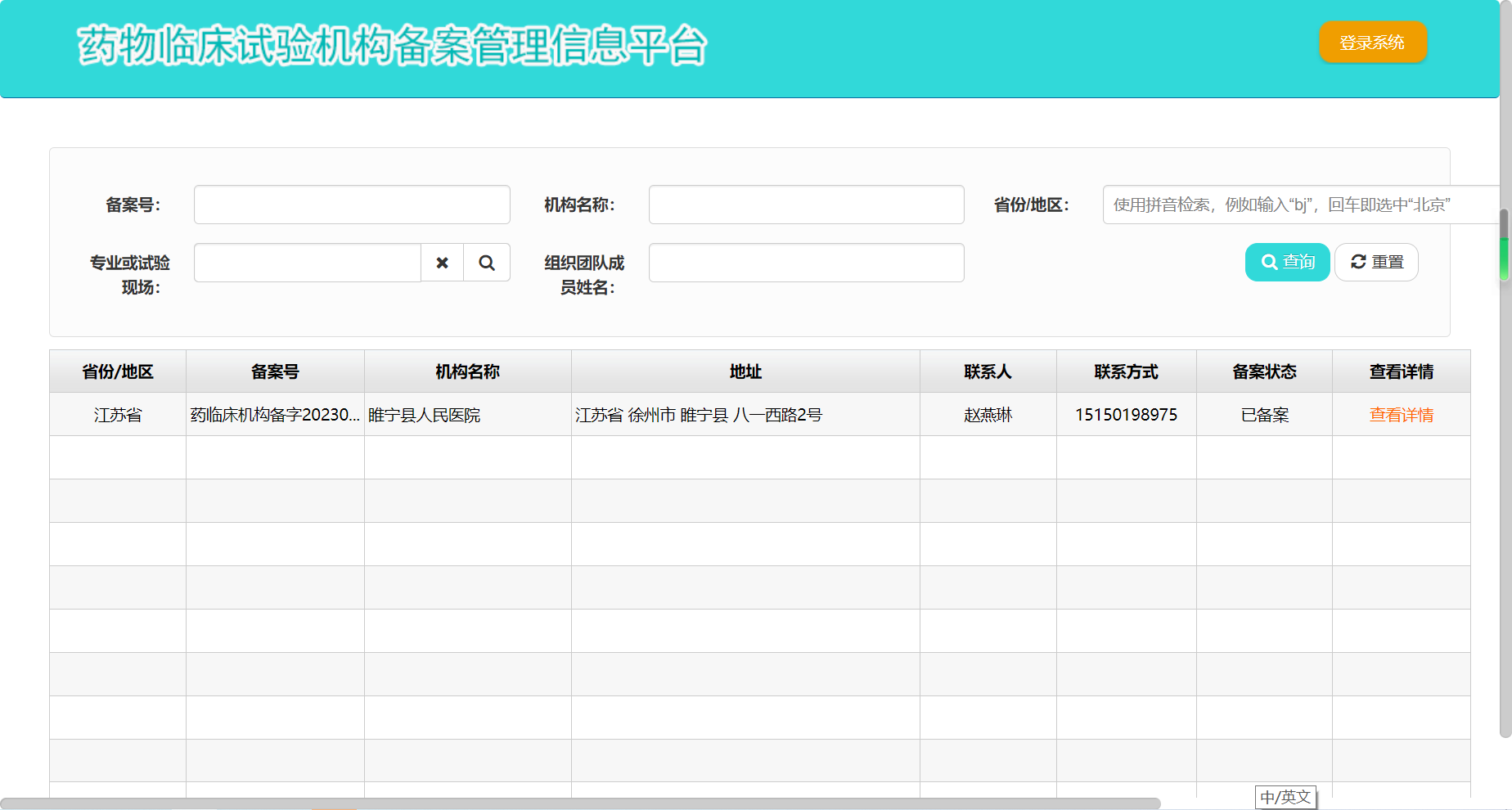
Task: Click the 省份/地区 column header
Action: click(x=118, y=371)
